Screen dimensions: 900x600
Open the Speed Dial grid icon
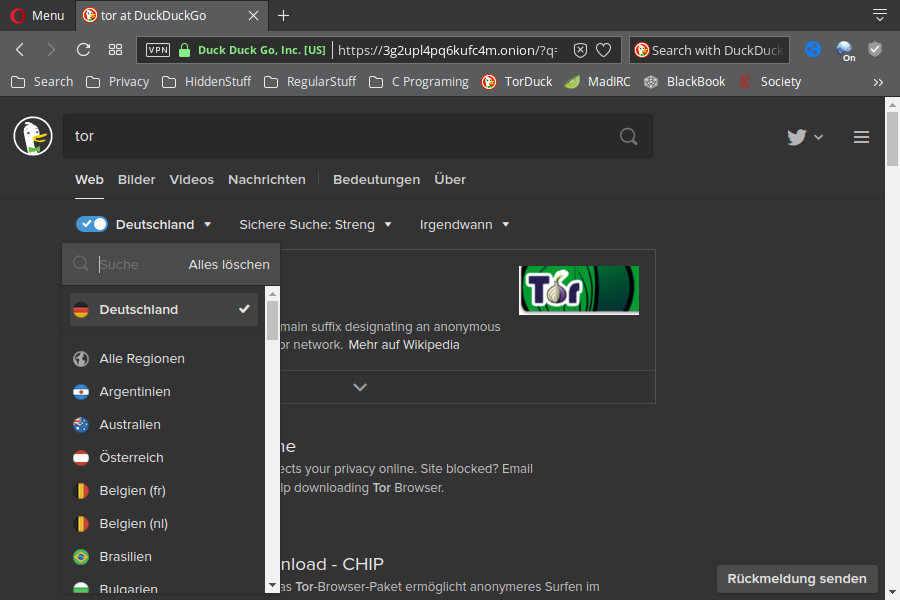pos(115,50)
